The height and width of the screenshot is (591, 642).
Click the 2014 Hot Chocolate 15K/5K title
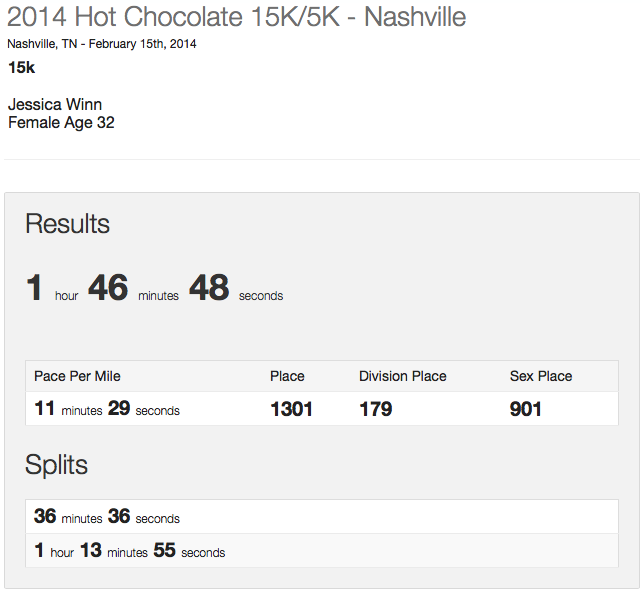point(236,17)
